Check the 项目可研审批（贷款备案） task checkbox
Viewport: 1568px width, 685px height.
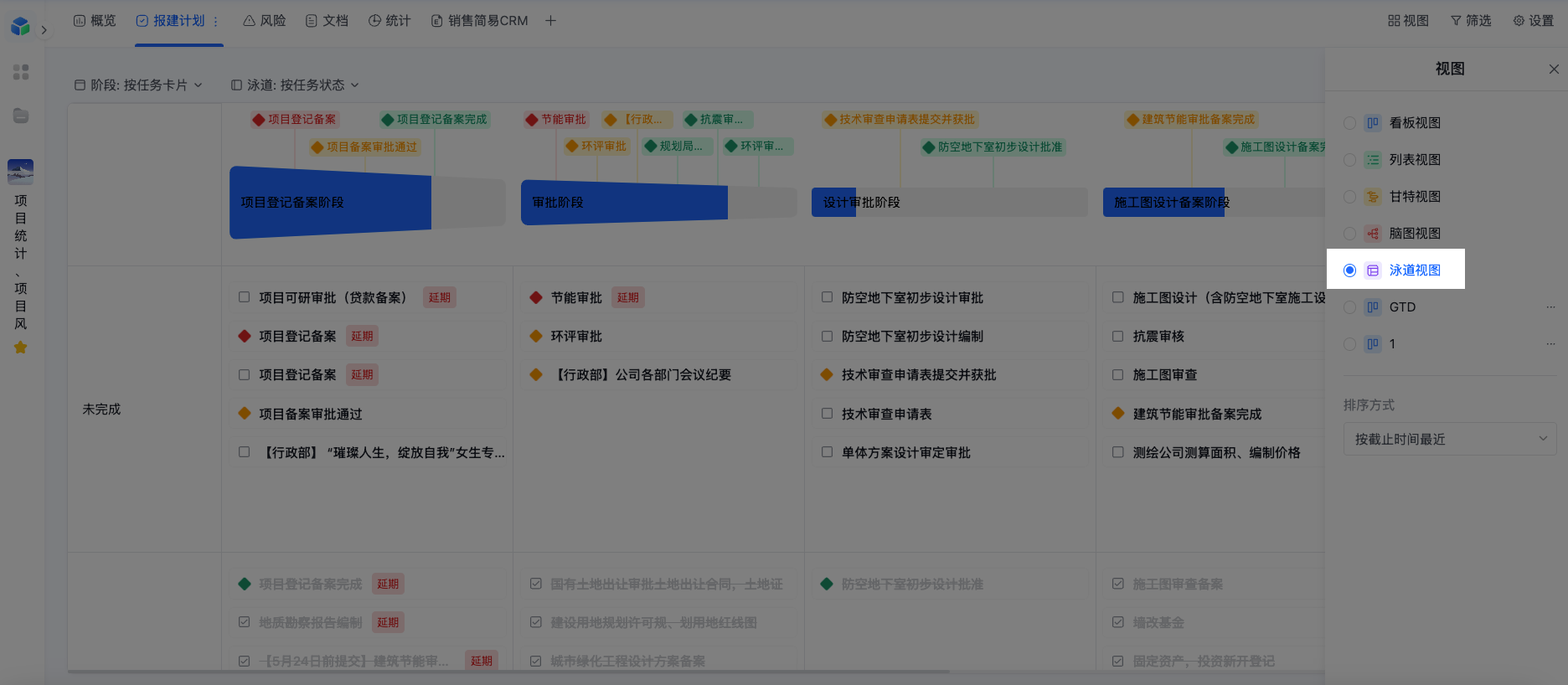click(x=244, y=297)
